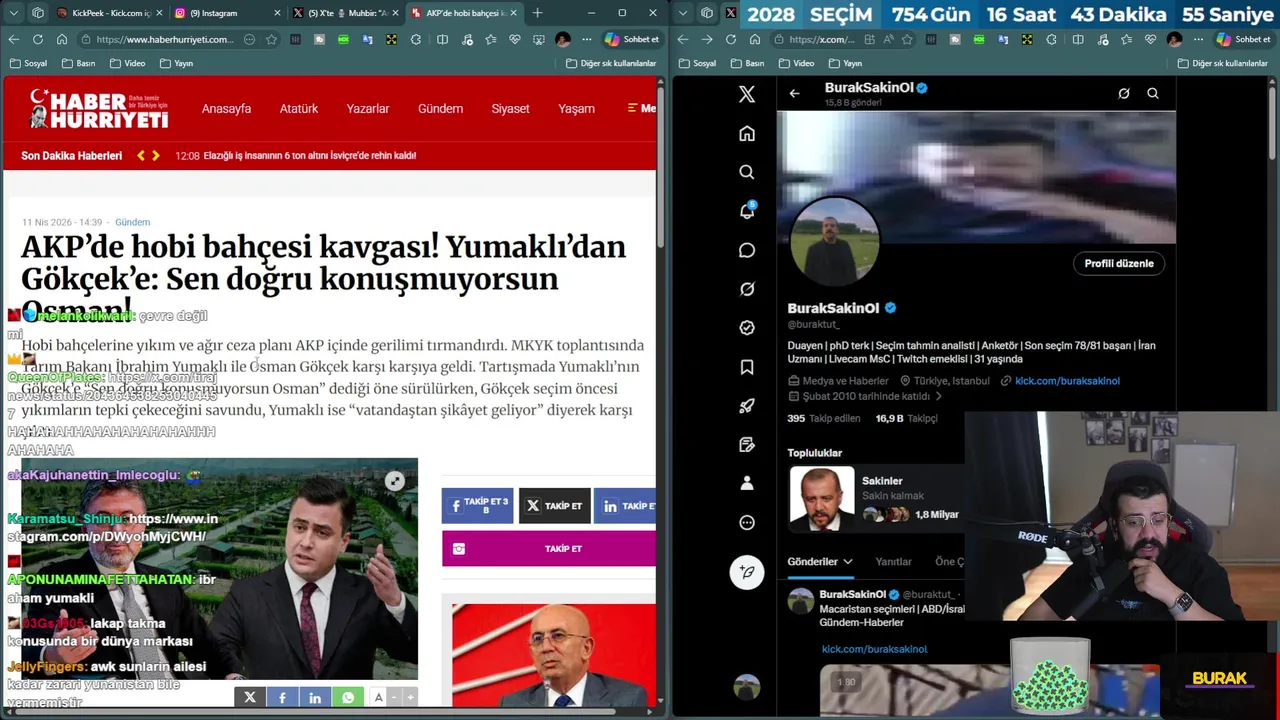The image size is (1280, 720).
Task: Follow on X TAKİP ET button
Action: tap(554, 506)
